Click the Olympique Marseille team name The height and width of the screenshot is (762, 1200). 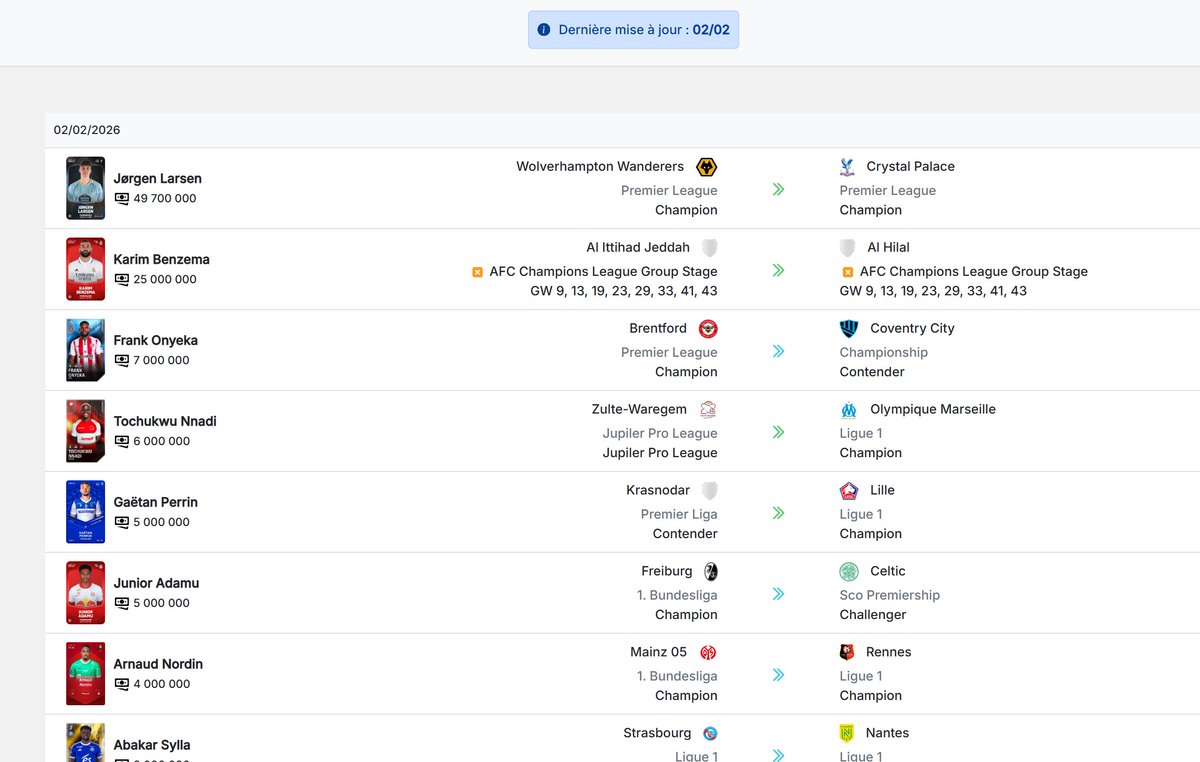[x=933, y=410]
